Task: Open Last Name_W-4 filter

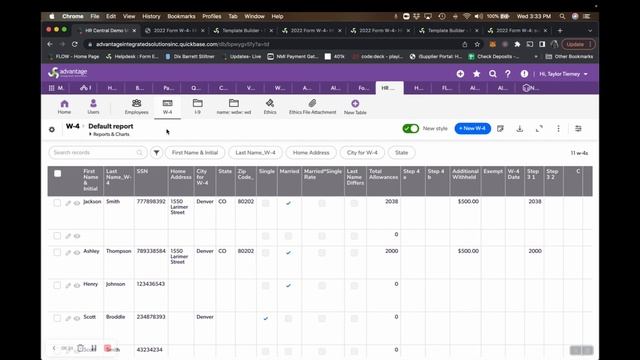Action: point(255,153)
